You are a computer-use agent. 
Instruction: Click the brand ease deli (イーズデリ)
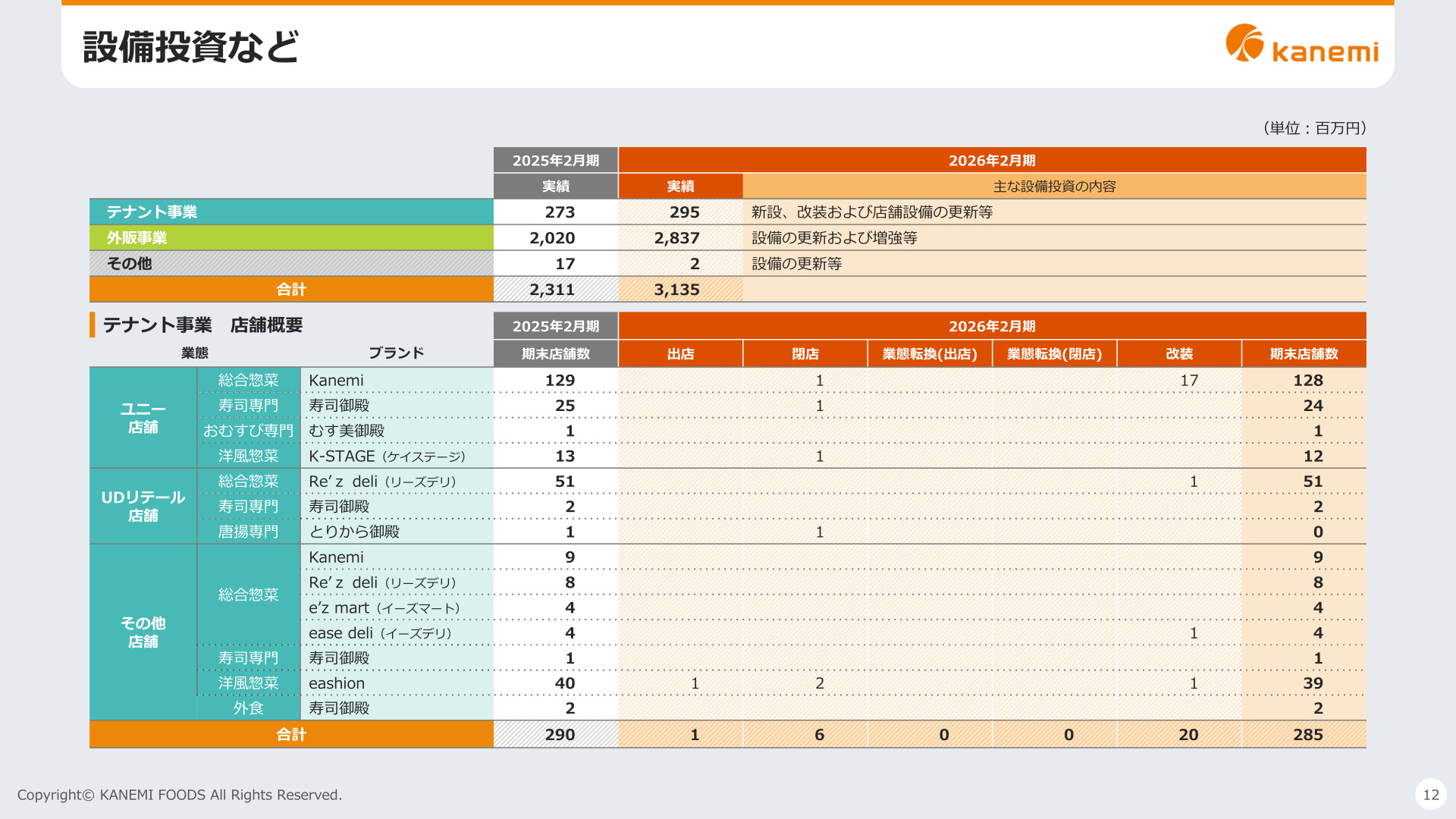[x=380, y=633]
